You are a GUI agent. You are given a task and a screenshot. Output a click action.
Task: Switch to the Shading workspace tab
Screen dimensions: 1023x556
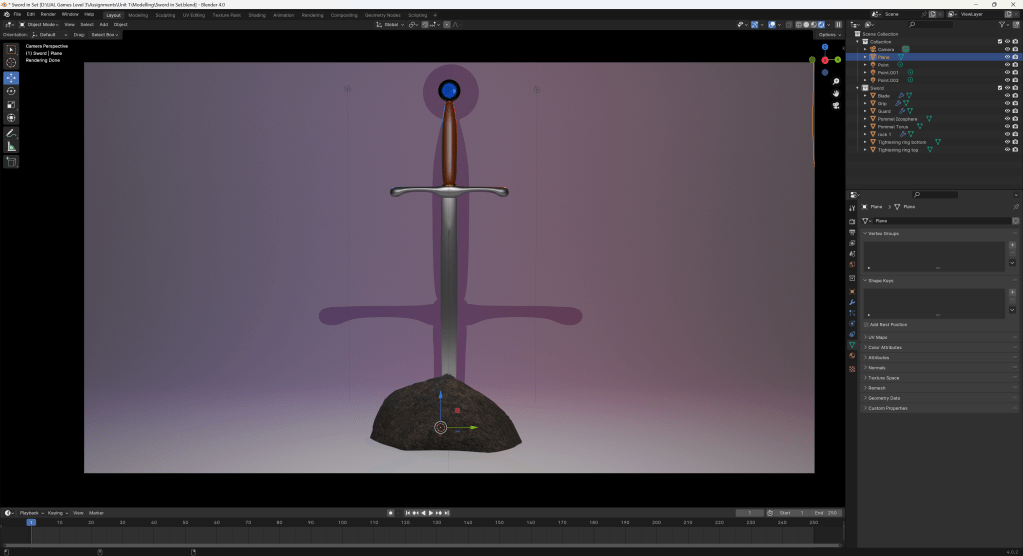pos(257,15)
